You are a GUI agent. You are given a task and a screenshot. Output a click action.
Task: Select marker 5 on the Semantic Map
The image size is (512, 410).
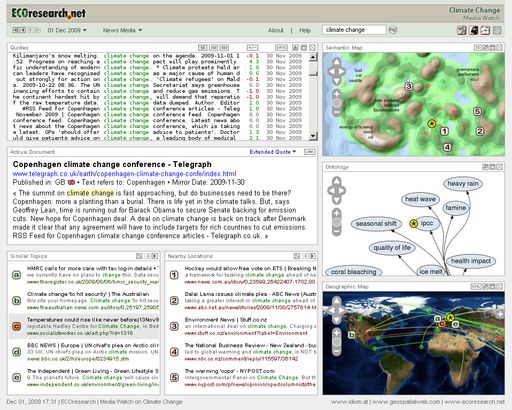click(x=477, y=111)
